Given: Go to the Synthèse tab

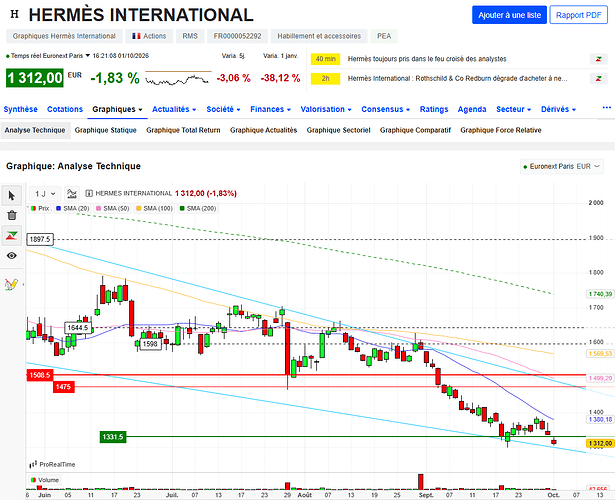Looking at the screenshot, I should coord(20,109).
